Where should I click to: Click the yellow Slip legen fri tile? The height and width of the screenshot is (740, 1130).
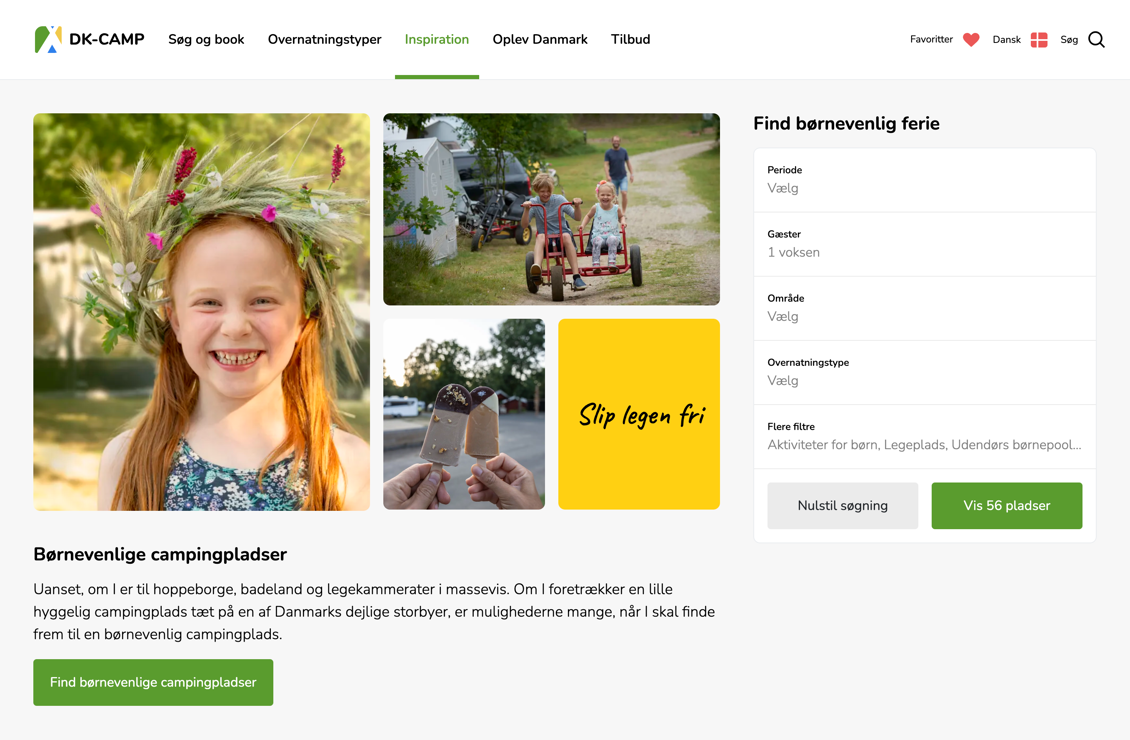coord(639,414)
